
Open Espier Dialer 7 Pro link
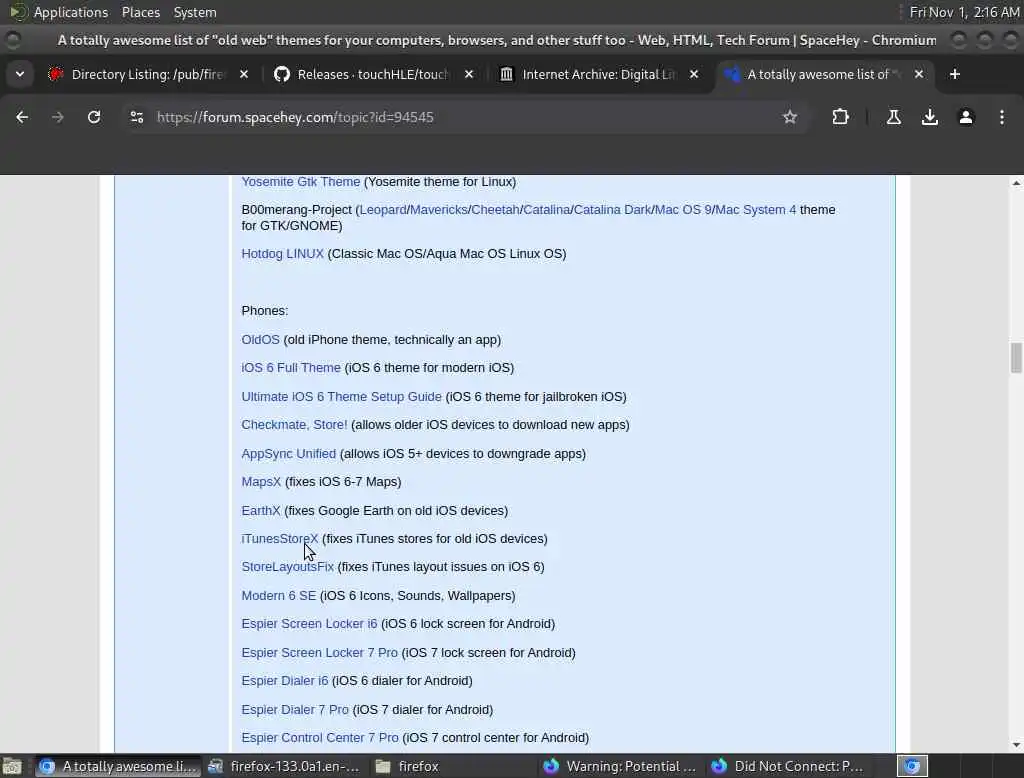(x=295, y=709)
